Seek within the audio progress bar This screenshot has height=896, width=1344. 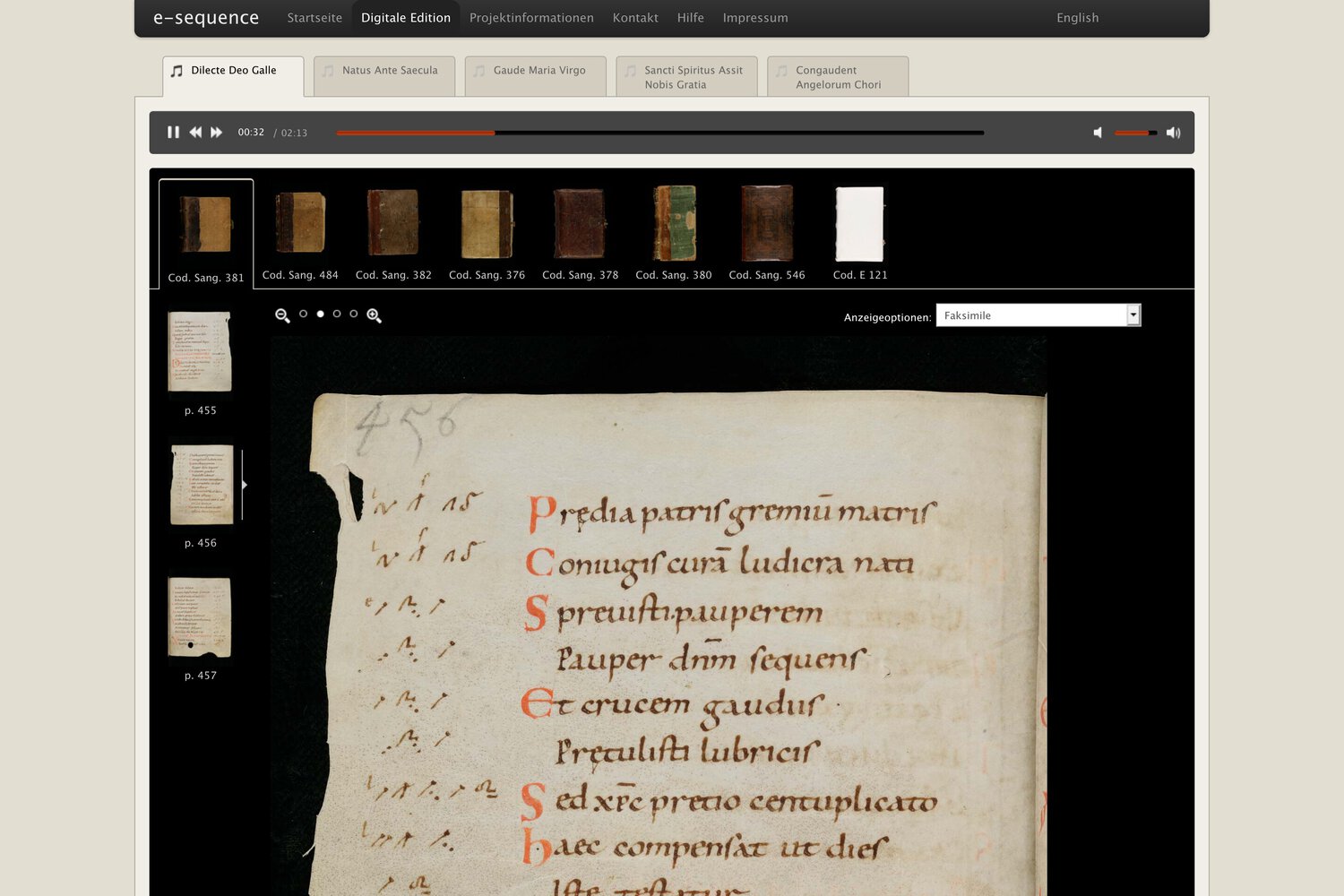660,133
